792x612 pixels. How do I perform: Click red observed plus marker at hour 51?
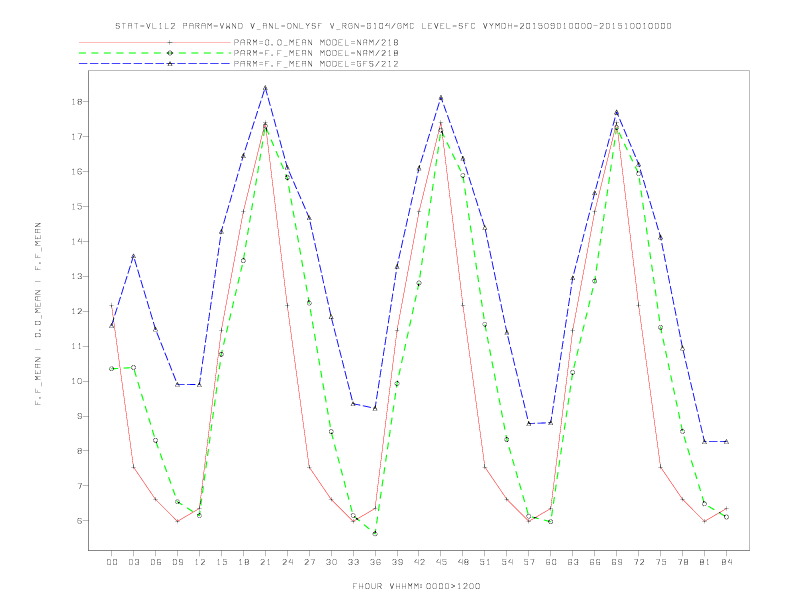pos(484,467)
